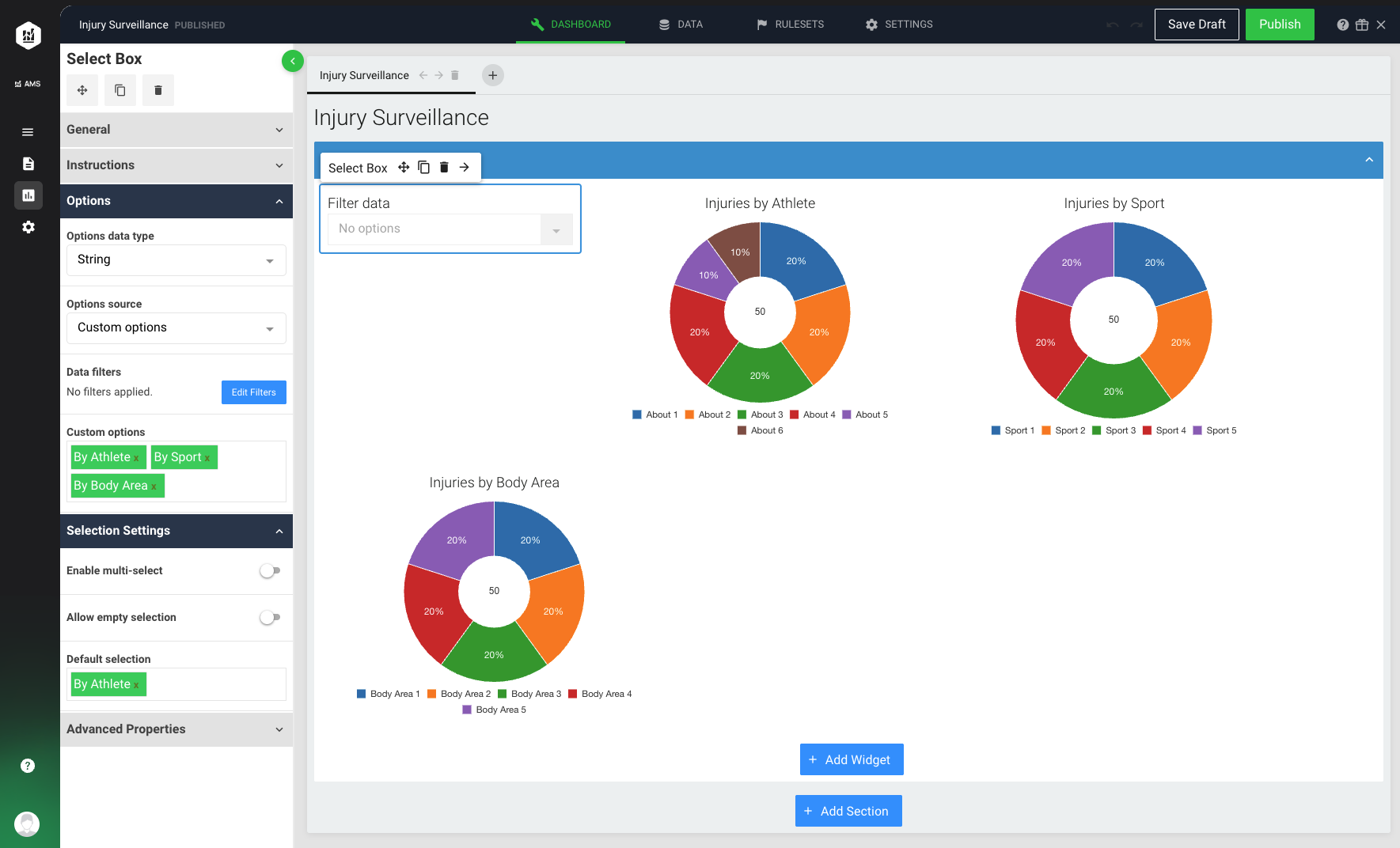Click the user avatar at bottom left

[x=27, y=824]
